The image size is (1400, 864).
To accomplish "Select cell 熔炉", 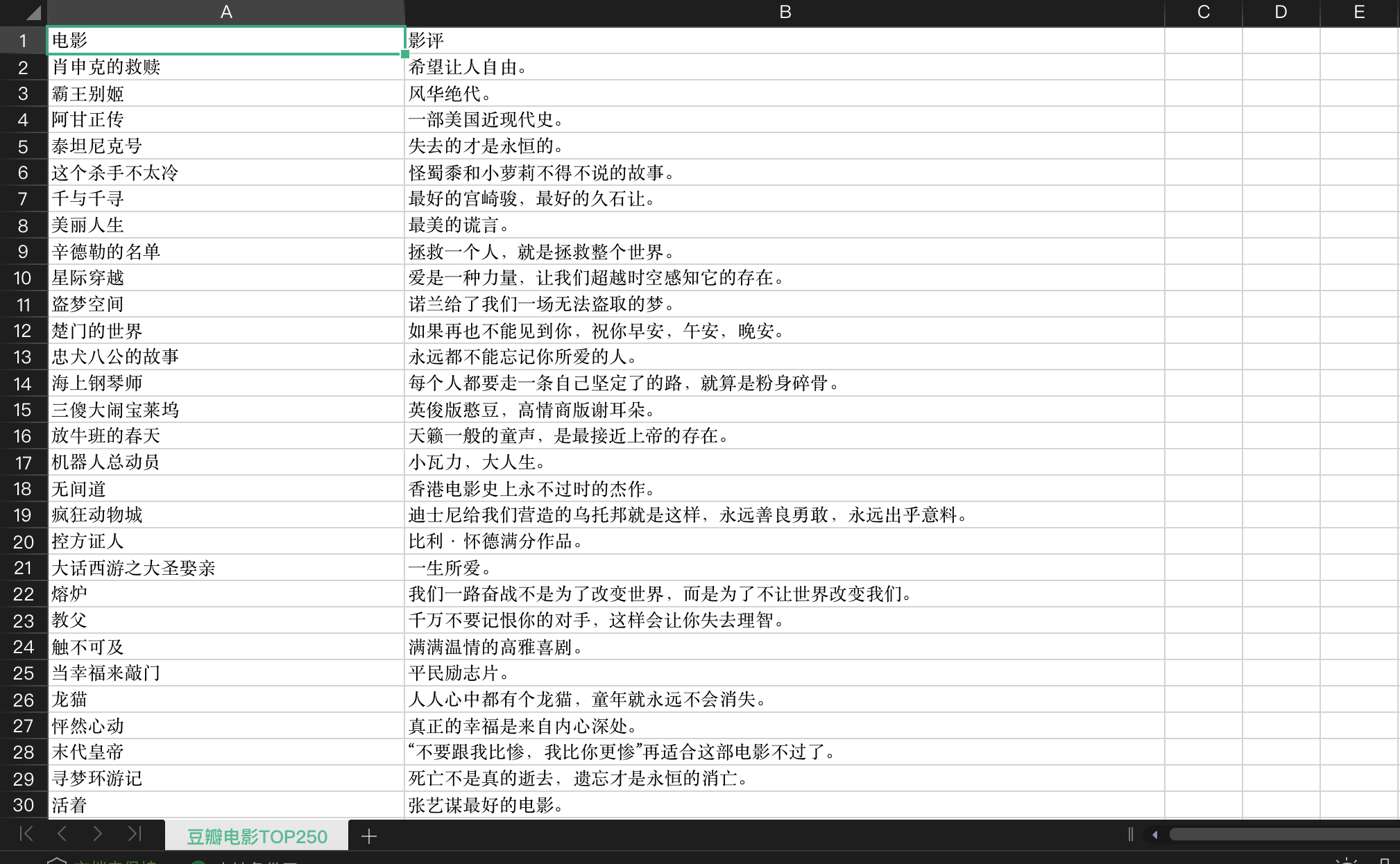I will pos(226,594).
